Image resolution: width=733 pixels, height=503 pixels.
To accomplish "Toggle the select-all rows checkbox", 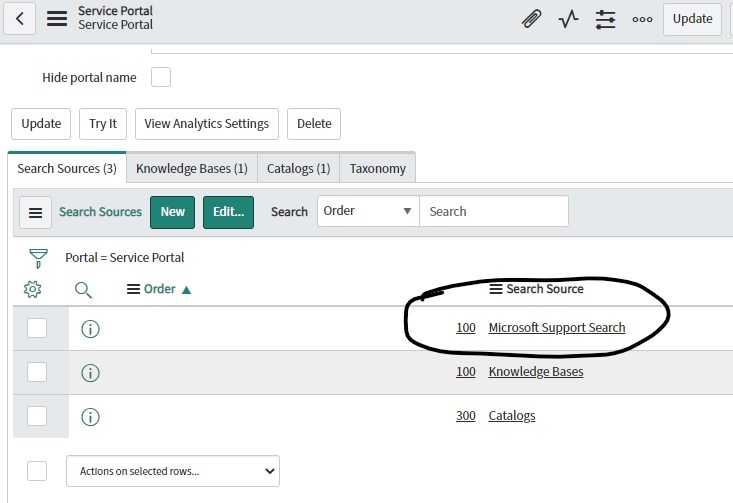I will coord(37,471).
